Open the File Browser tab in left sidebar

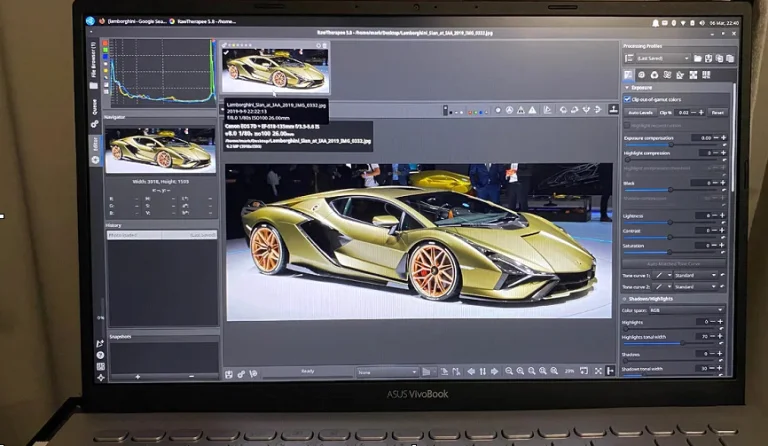click(x=94, y=65)
